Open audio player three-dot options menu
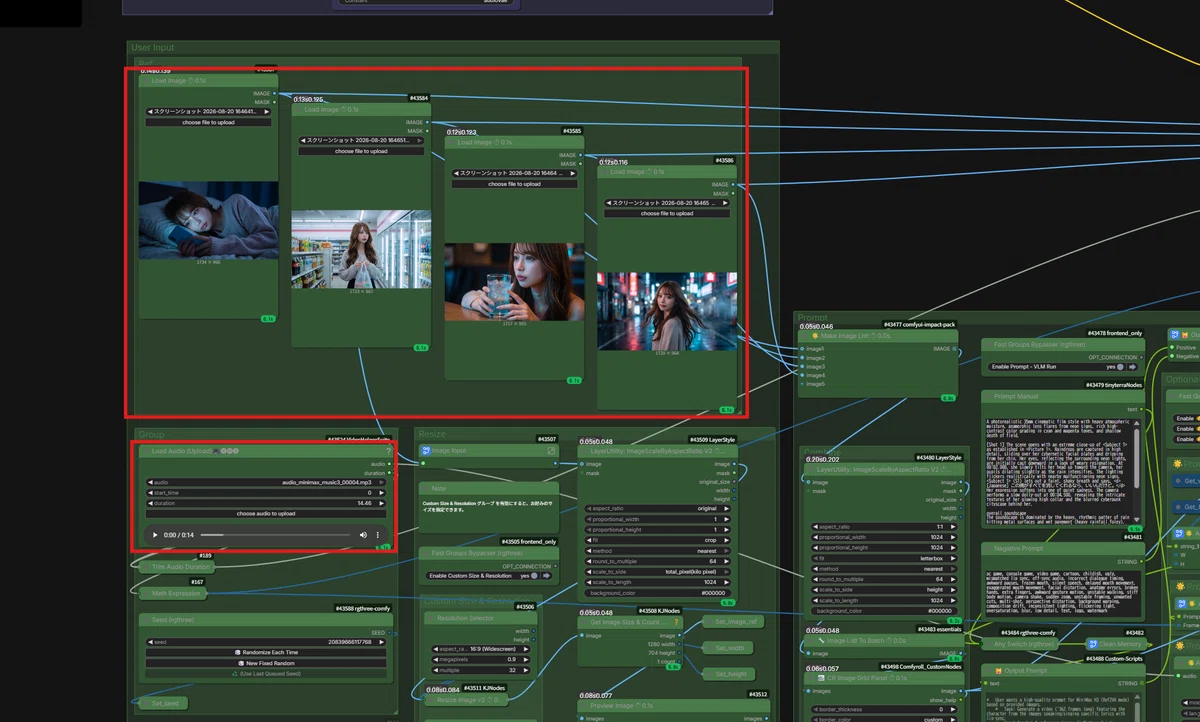The height and width of the screenshot is (722, 1200). tap(378, 535)
